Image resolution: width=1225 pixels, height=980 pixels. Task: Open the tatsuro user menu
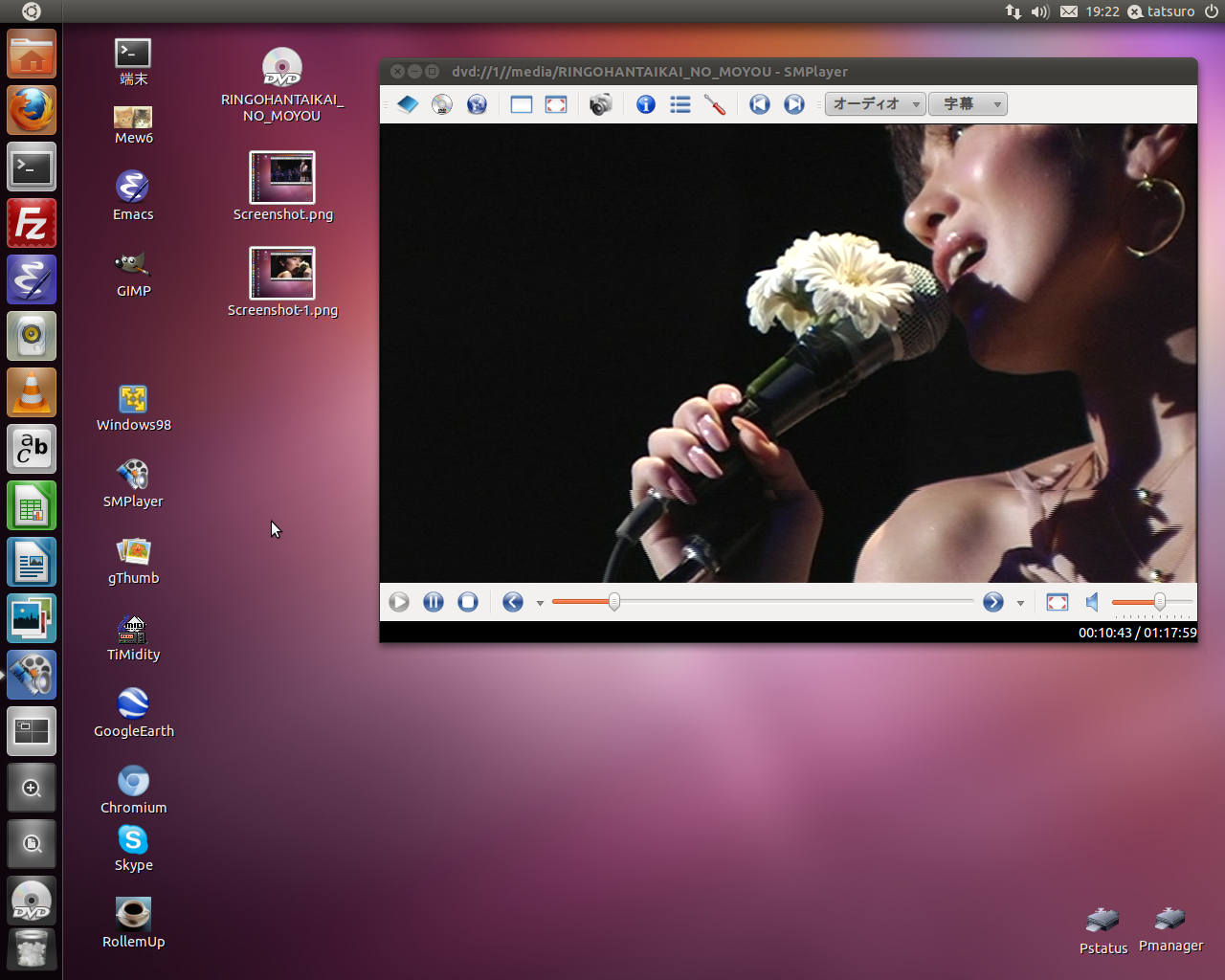[x=1161, y=11]
